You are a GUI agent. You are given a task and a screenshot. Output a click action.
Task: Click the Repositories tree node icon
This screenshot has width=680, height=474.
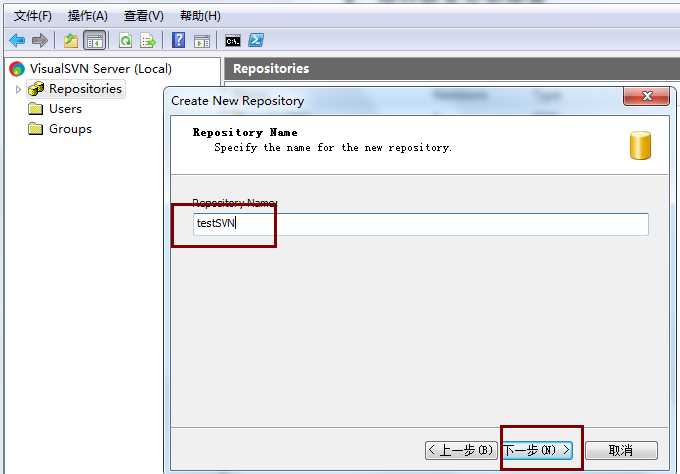pyautogui.click(x=36, y=89)
